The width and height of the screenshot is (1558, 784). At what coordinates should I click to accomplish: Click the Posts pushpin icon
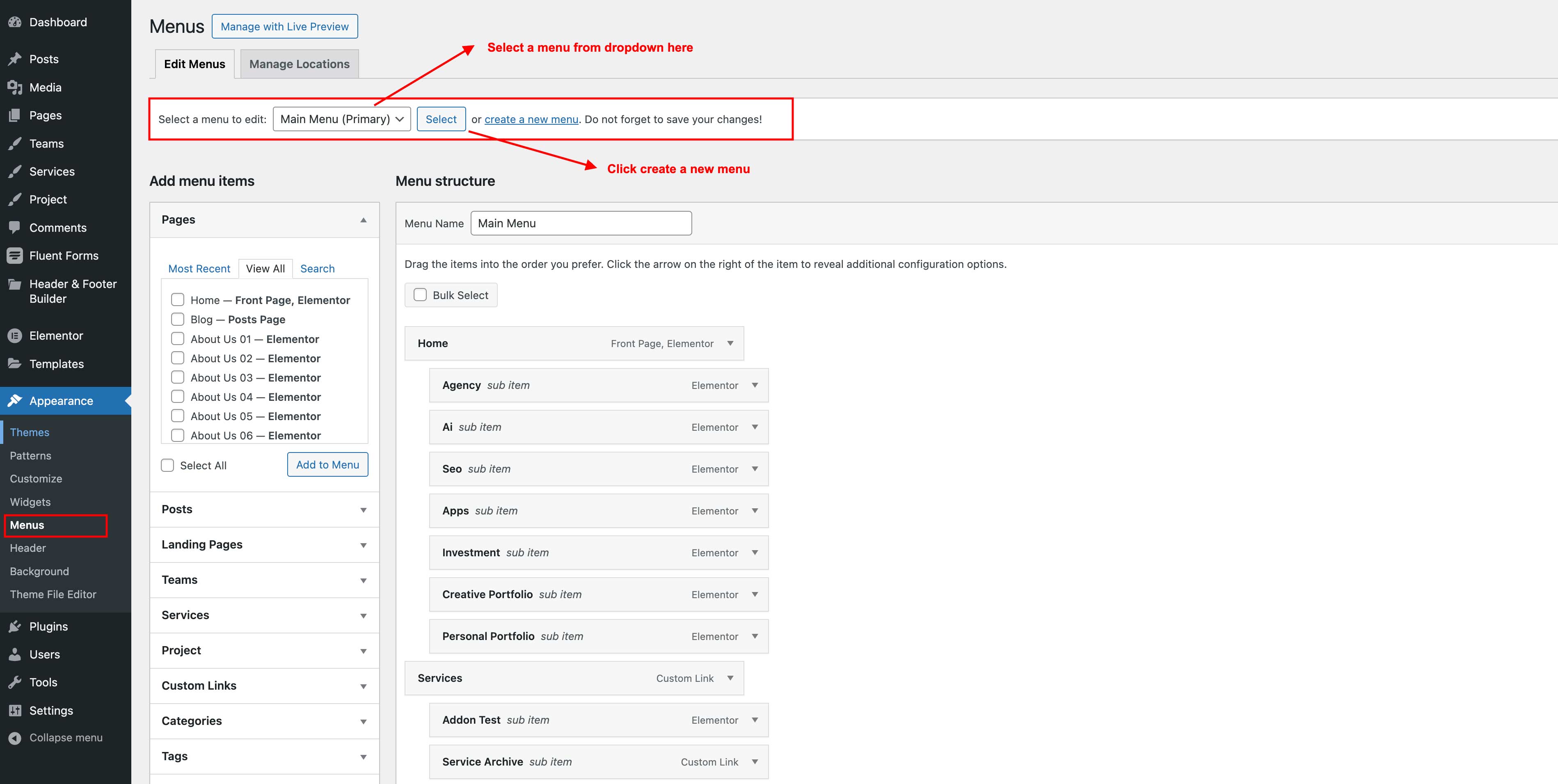point(15,59)
